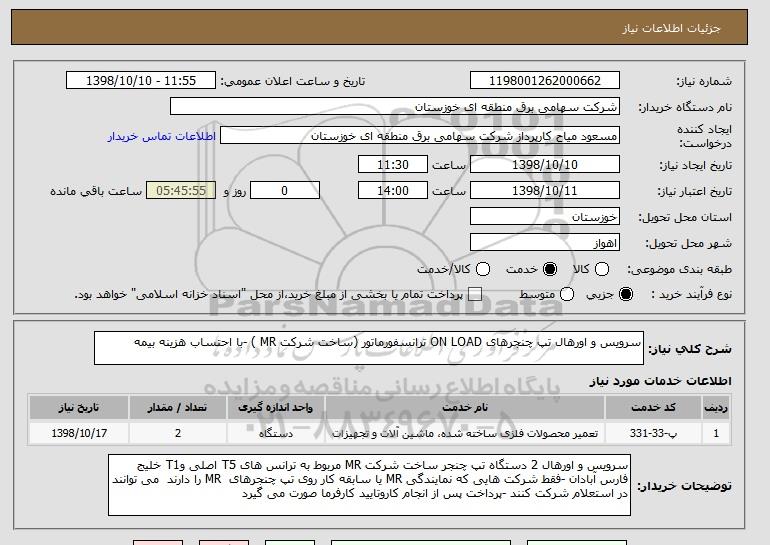Image resolution: width=770 pixels, height=545 pixels.
Task: Choose the کالا/خدمت radio button
Action: click(483, 269)
